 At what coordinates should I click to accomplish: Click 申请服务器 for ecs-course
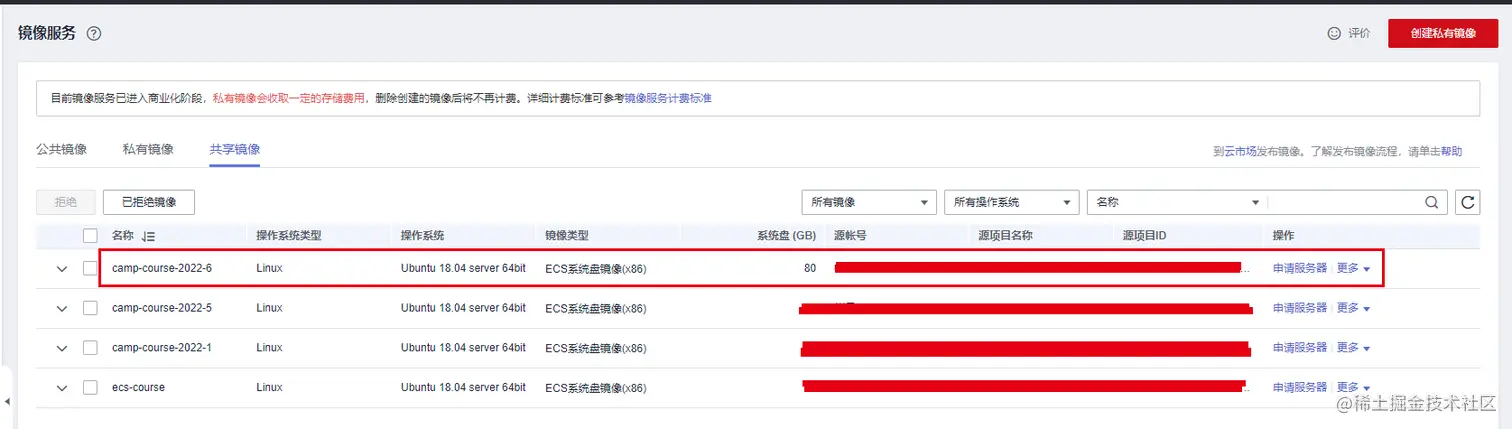click(1300, 387)
